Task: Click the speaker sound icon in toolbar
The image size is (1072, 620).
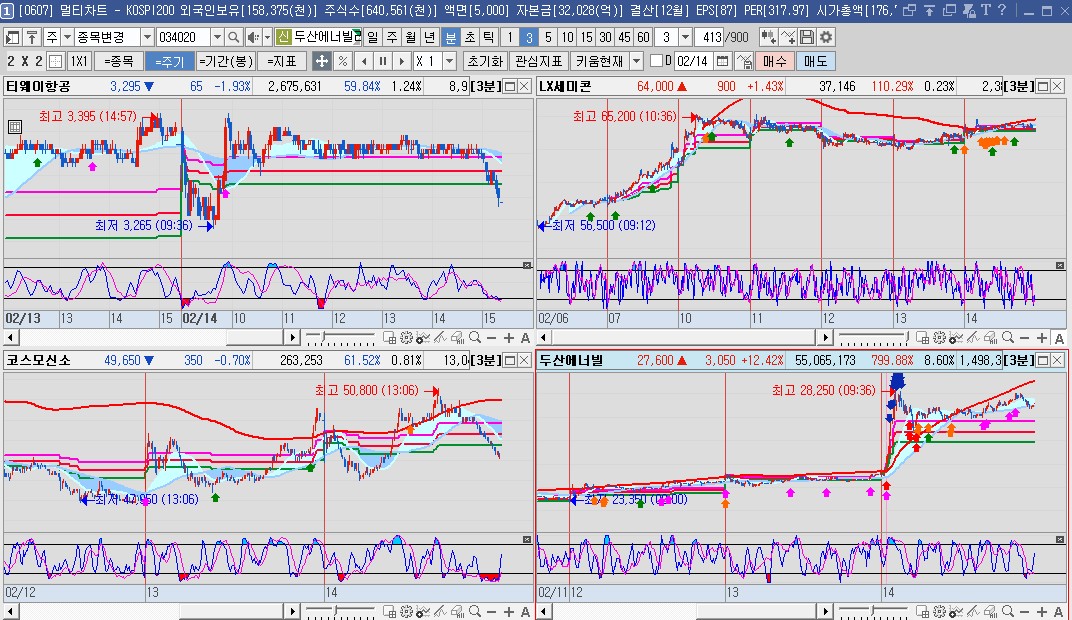Action: click(x=253, y=37)
